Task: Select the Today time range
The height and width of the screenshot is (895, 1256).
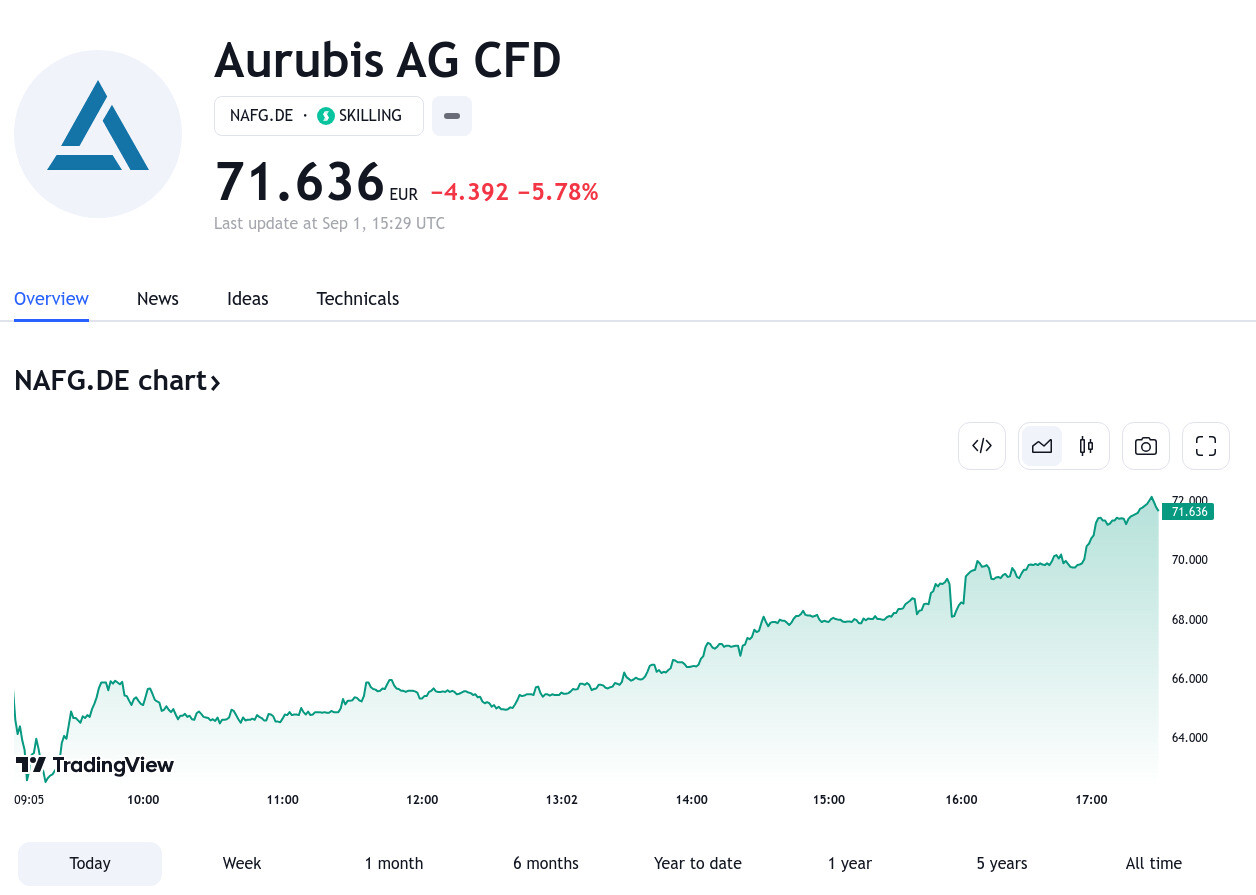Action: pyautogui.click(x=90, y=864)
